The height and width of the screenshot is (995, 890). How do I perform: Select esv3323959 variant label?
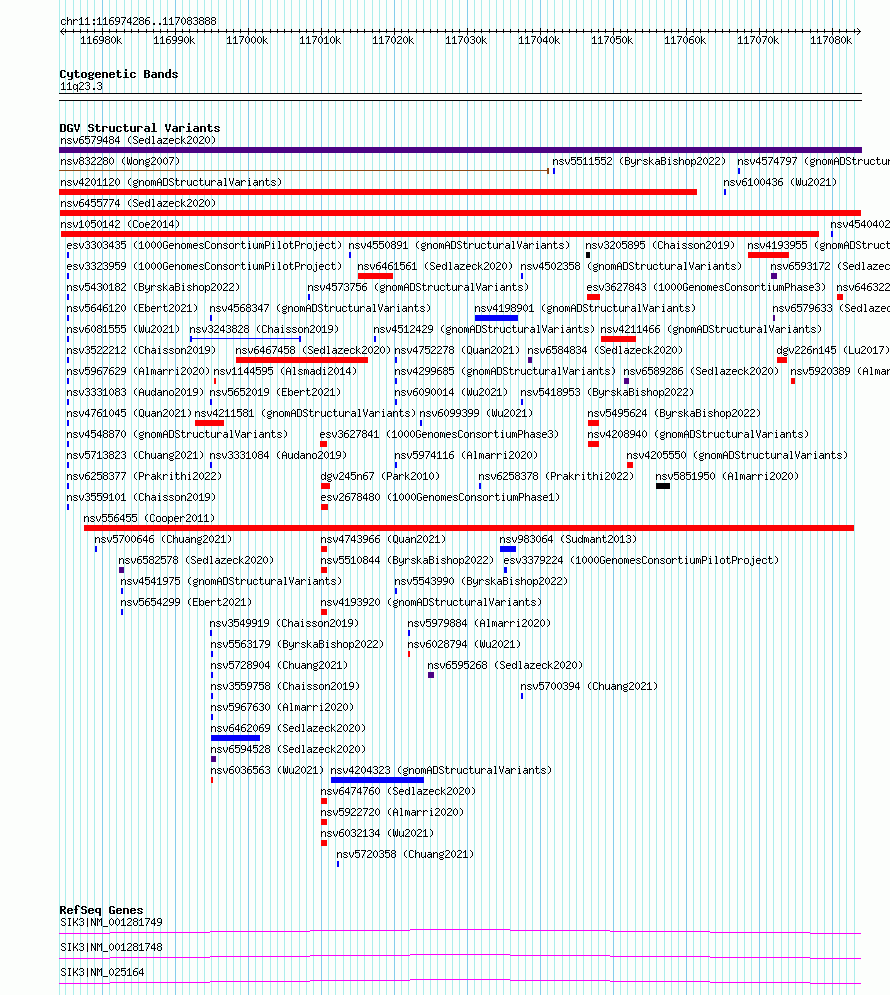click(204, 267)
